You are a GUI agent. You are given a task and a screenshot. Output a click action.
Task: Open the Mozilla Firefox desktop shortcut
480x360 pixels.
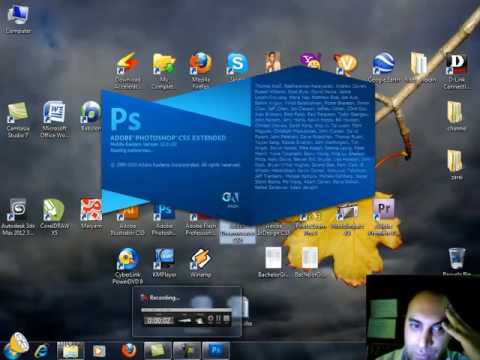point(200,70)
